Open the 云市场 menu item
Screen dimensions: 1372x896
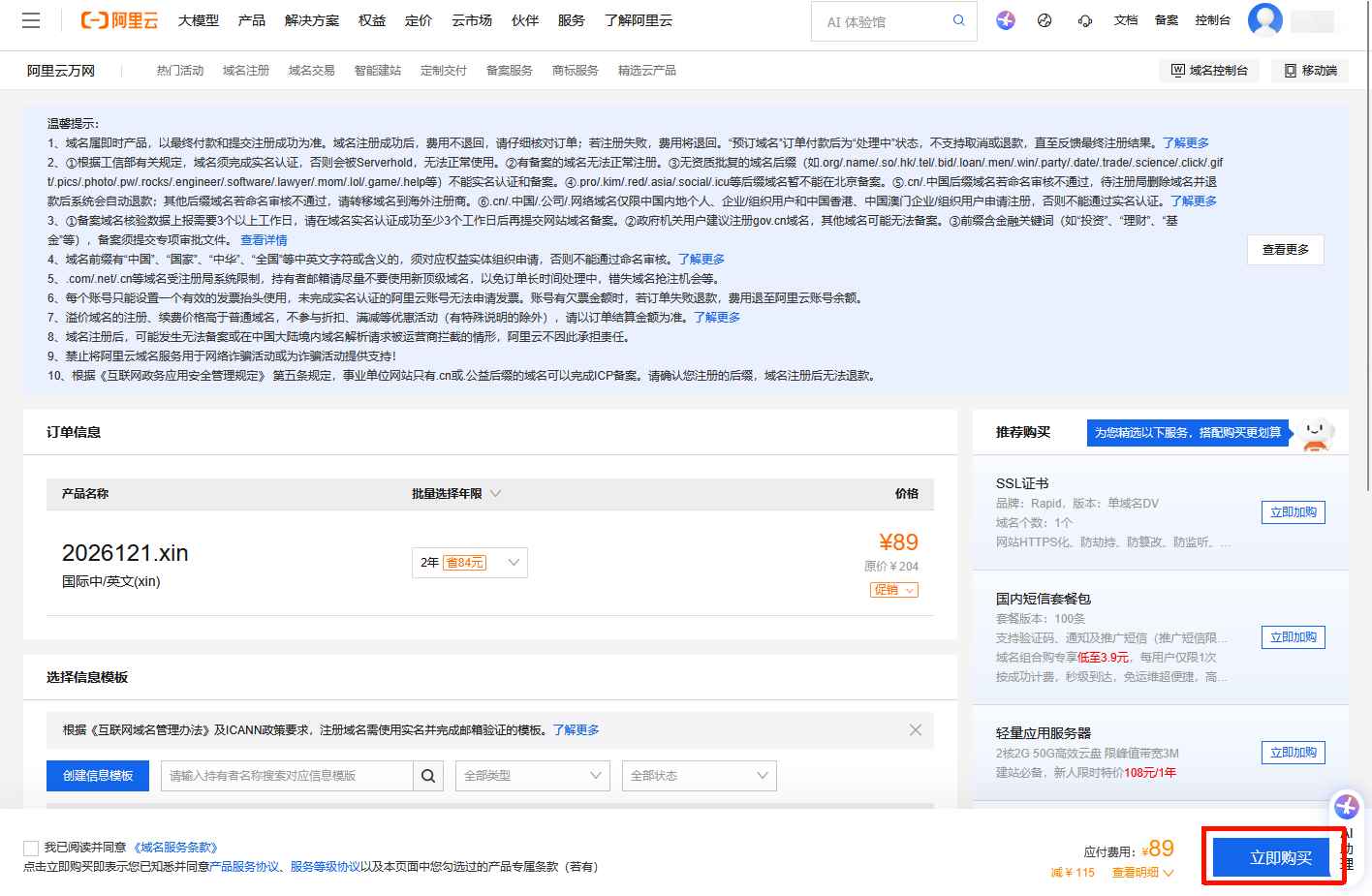coord(471,19)
